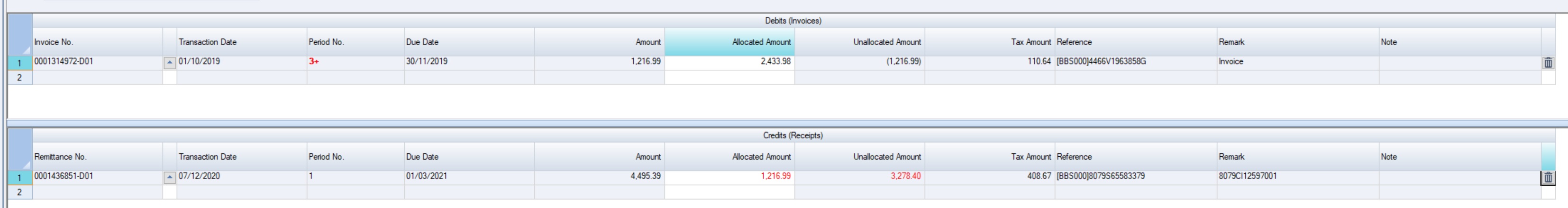Delete invoice row 0001314972-D01 with trash icon
1568x208 pixels.
point(1548,63)
